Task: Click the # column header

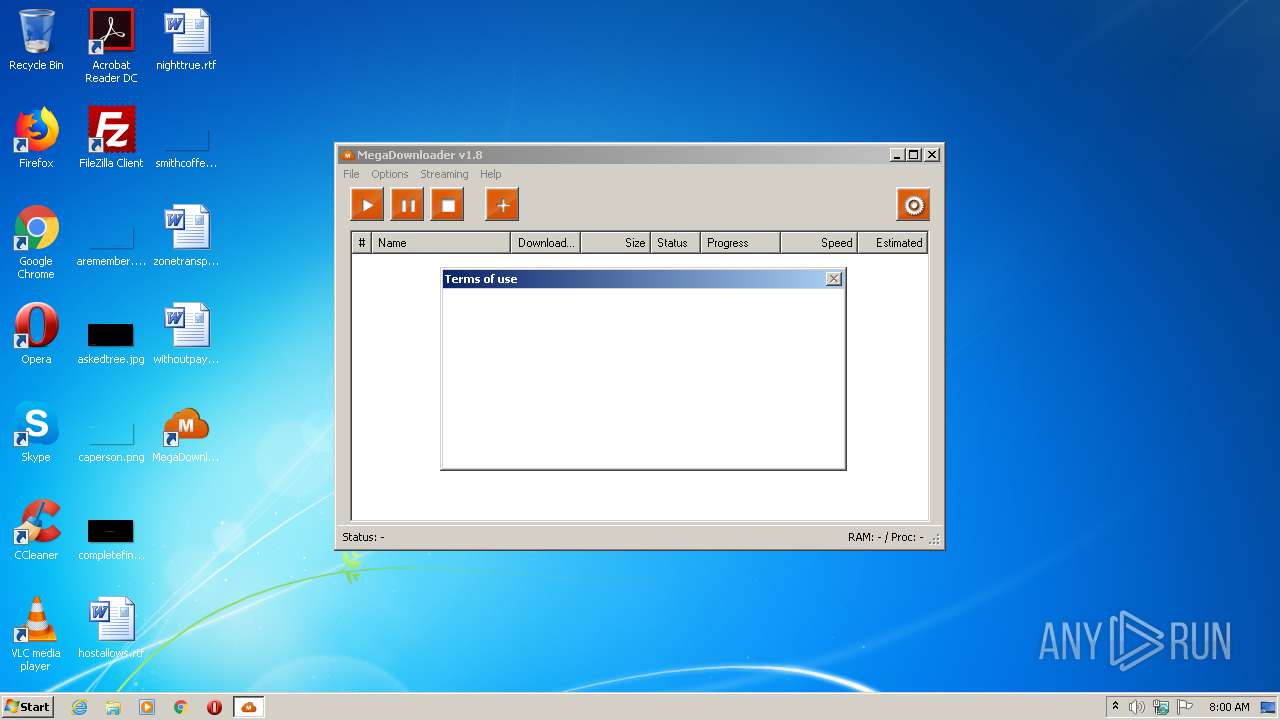Action: pyautogui.click(x=362, y=243)
